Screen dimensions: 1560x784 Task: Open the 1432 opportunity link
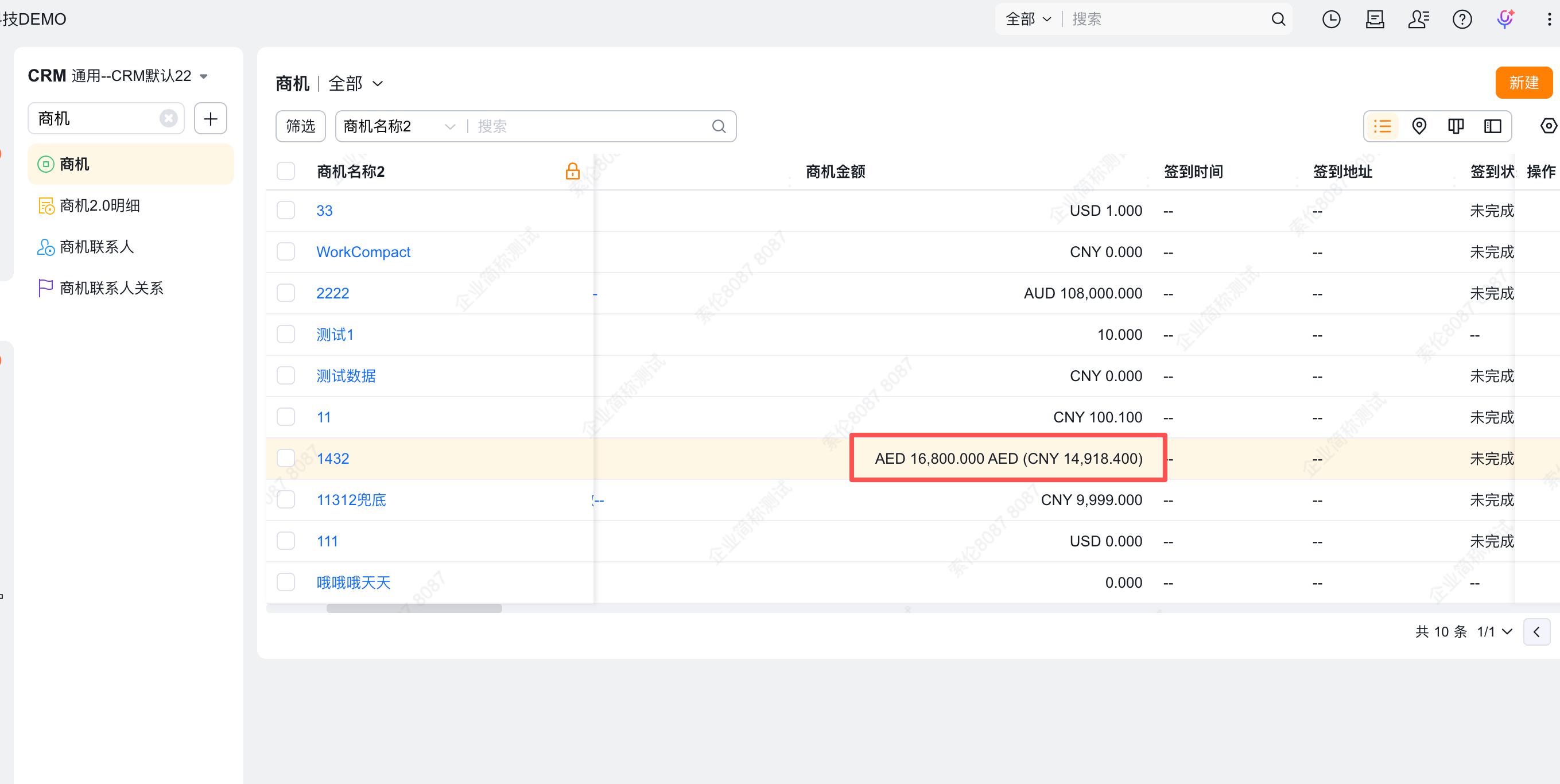coord(332,459)
